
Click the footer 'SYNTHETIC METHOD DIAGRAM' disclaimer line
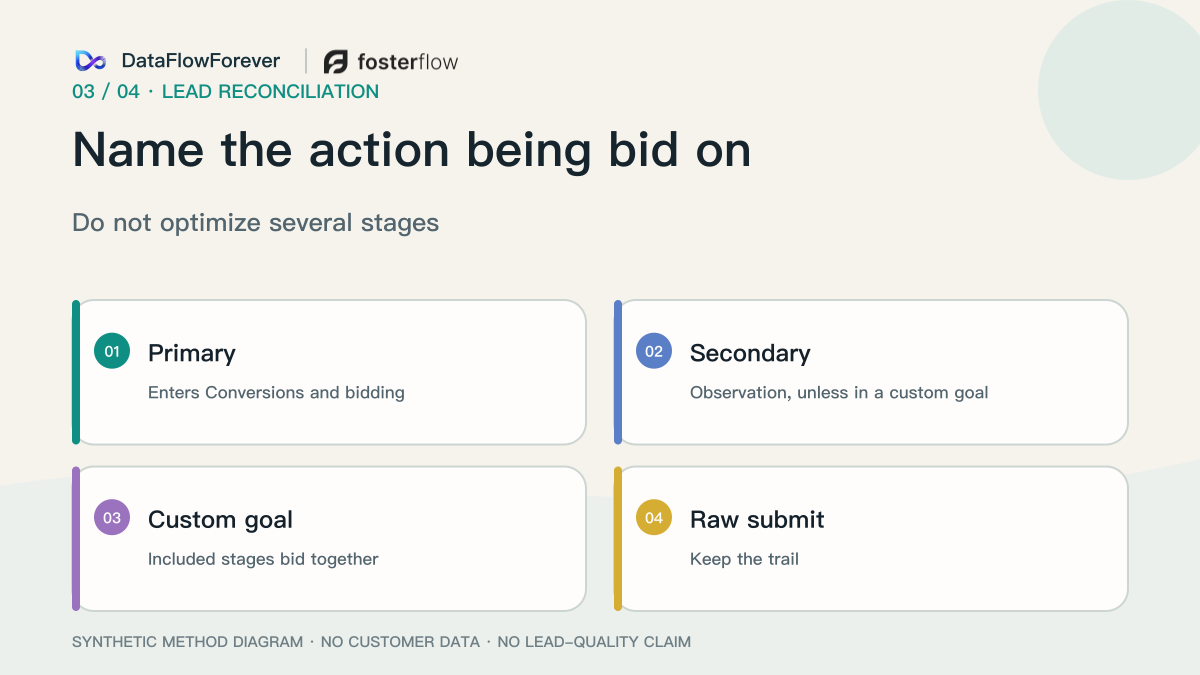pyautogui.click(x=381, y=642)
